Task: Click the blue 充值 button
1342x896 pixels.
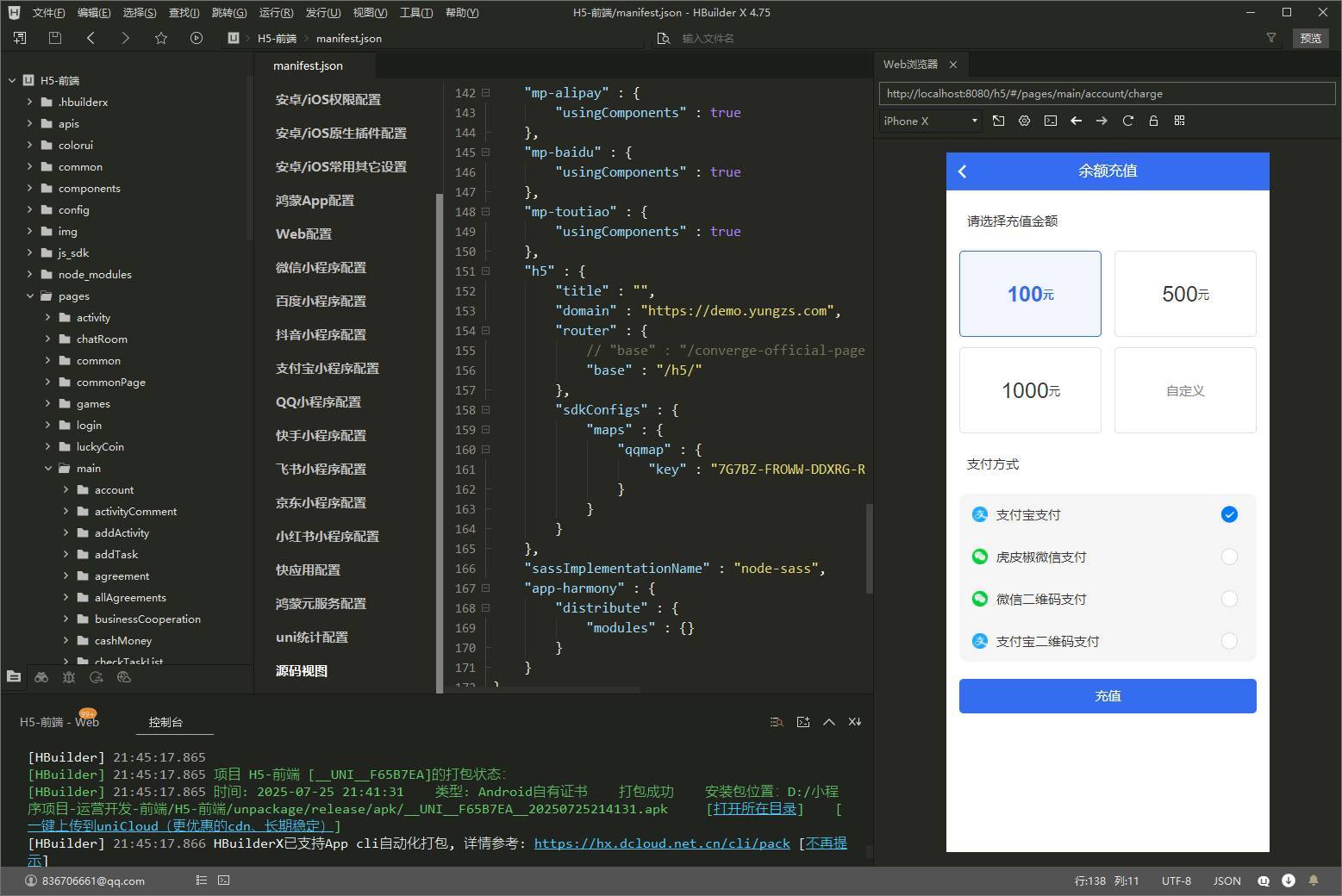Action: (x=1108, y=696)
